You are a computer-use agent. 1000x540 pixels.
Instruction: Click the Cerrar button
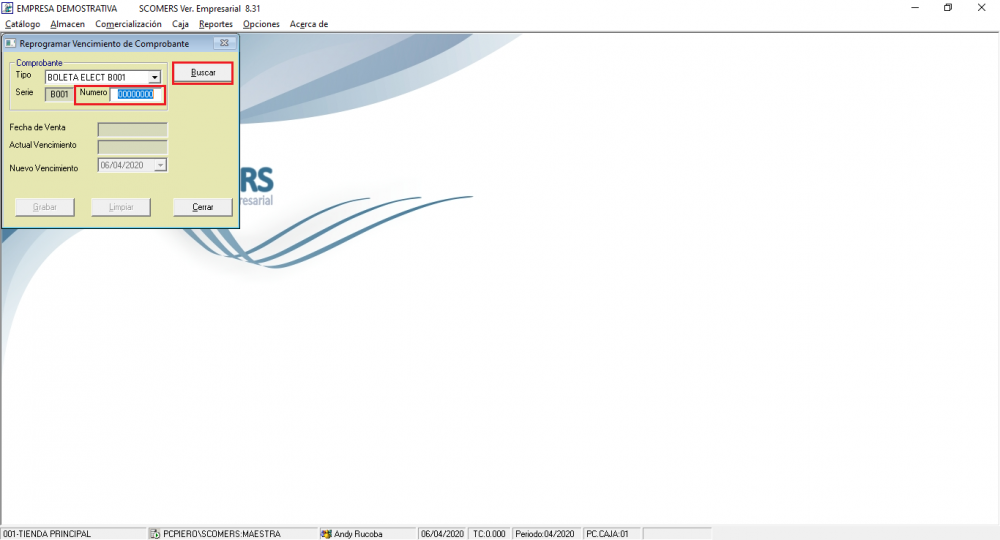203,207
